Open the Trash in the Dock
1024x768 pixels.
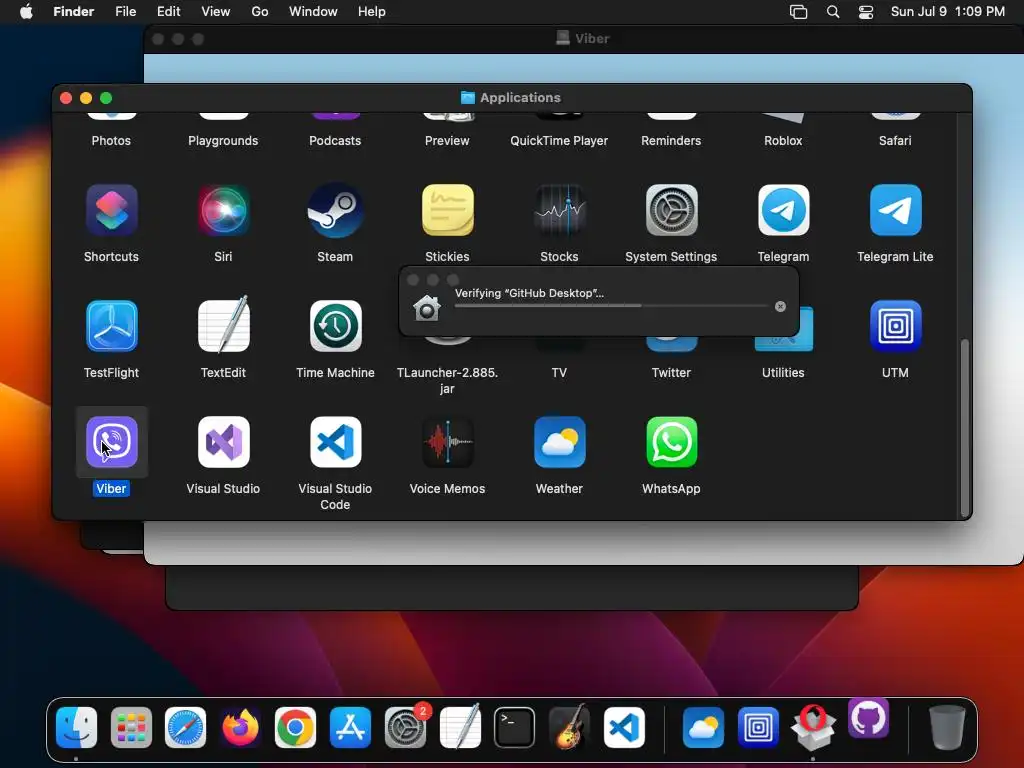coord(947,727)
